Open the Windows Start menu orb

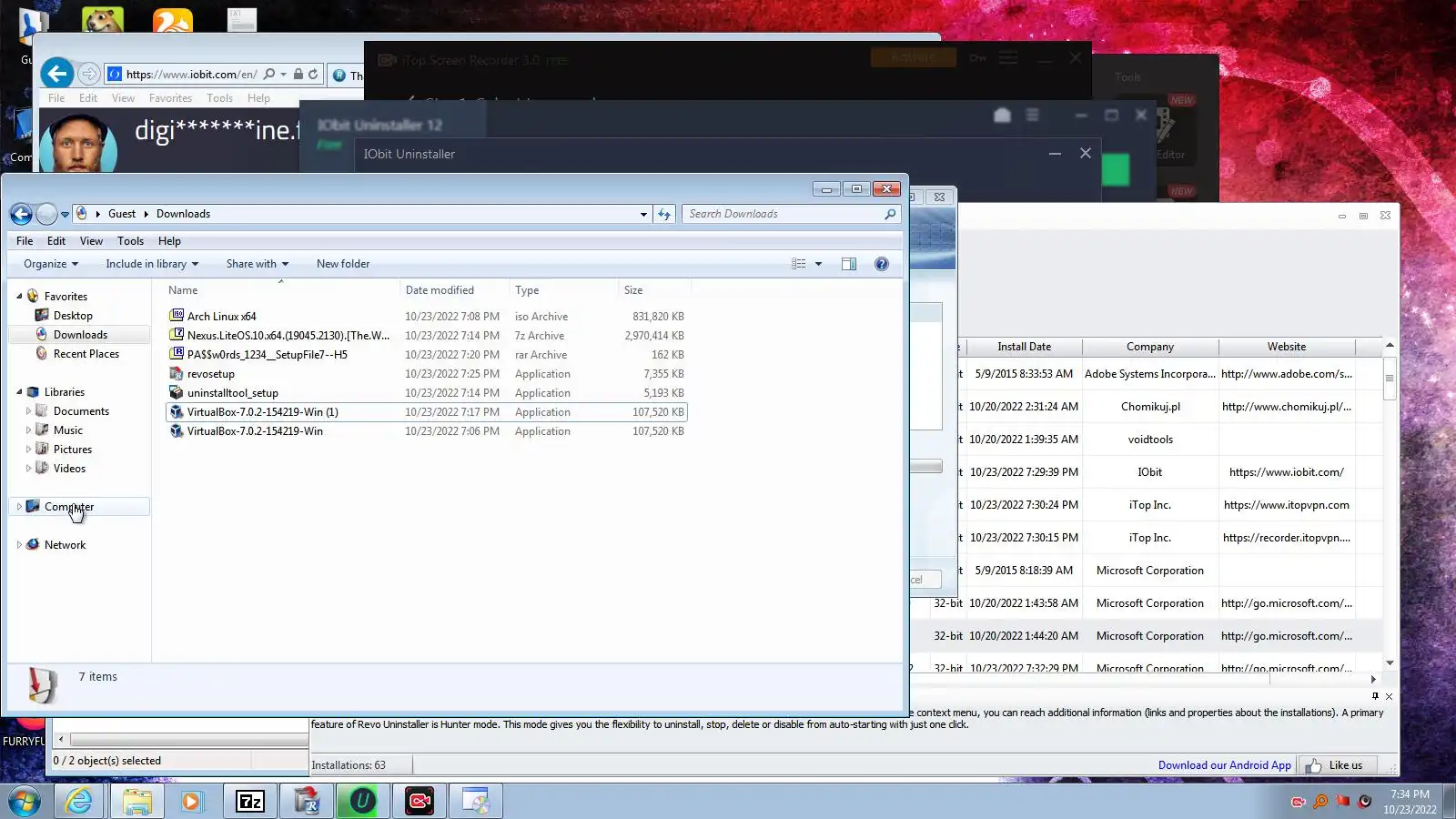click(x=25, y=801)
